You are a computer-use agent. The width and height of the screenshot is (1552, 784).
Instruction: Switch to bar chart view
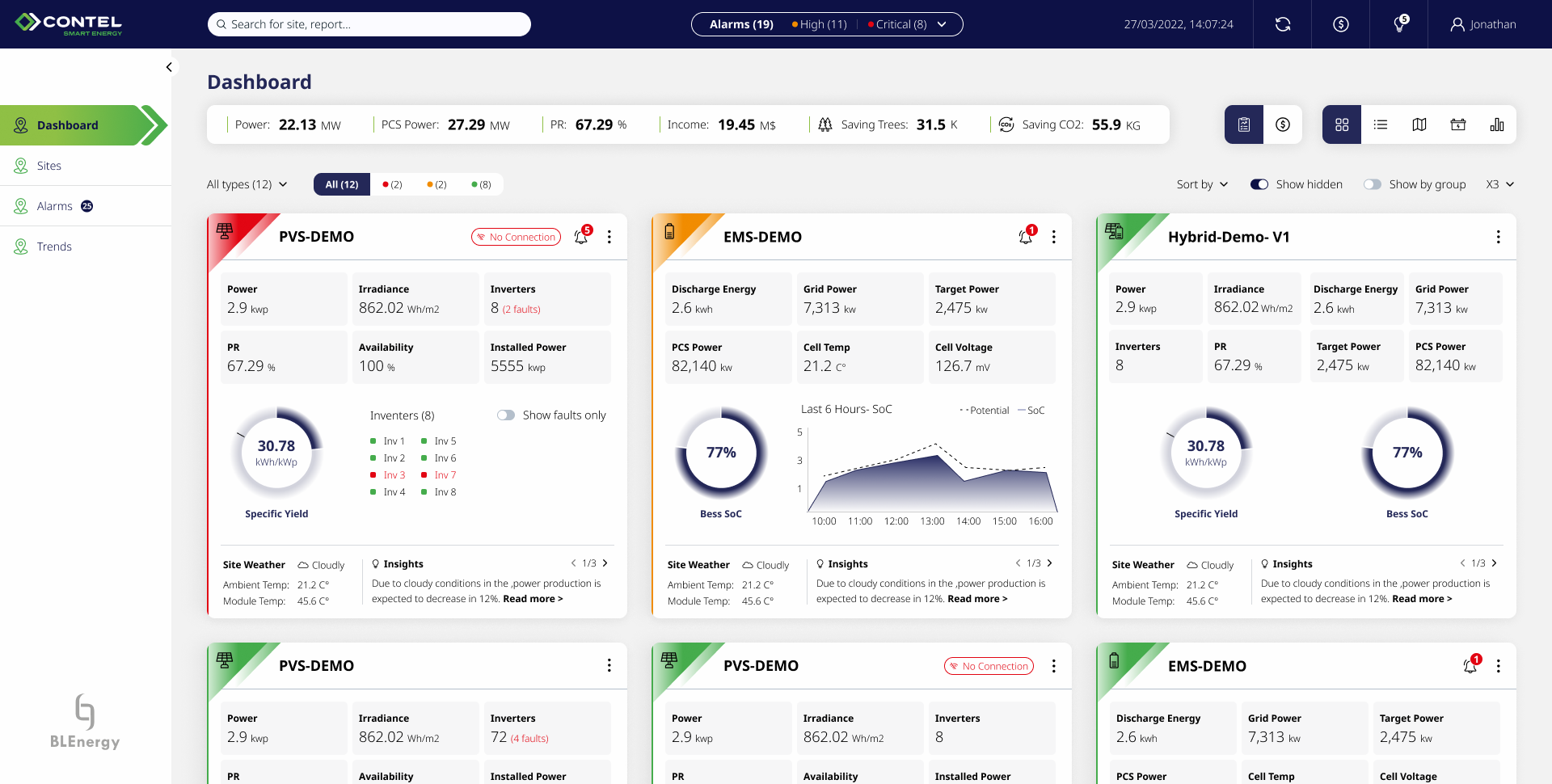click(1497, 124)
